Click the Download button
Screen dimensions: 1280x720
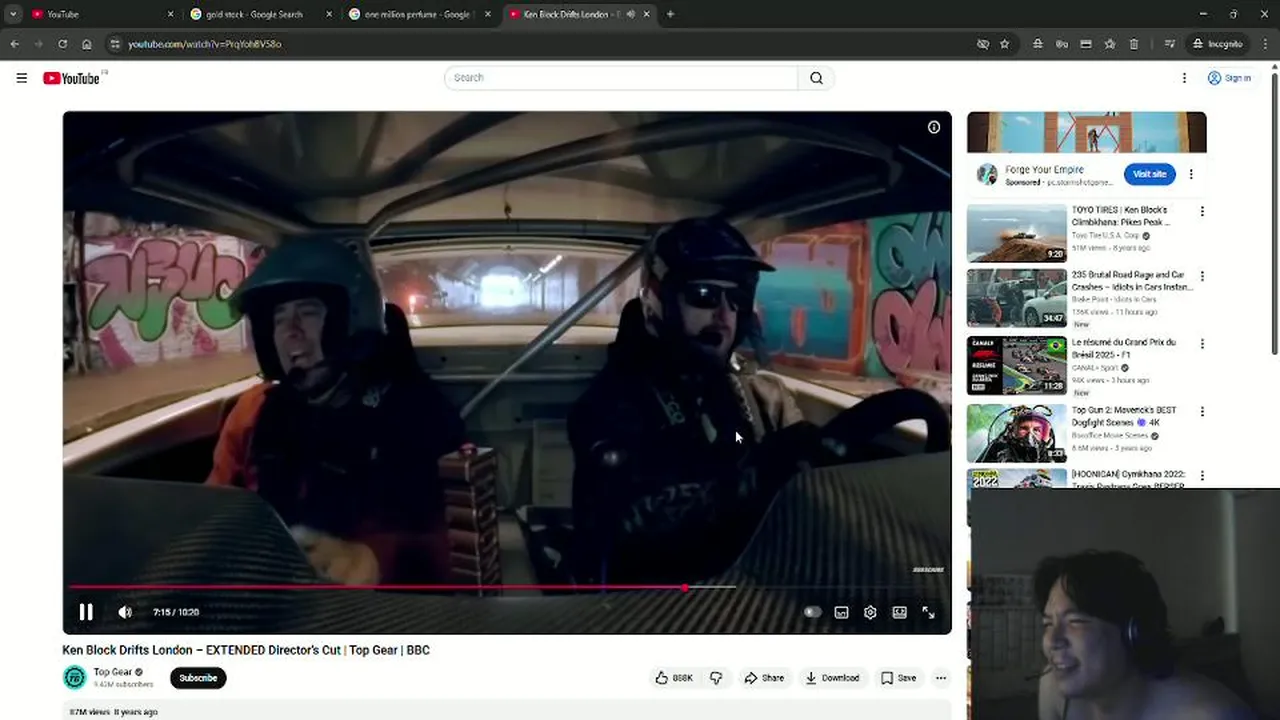(832, 678)
